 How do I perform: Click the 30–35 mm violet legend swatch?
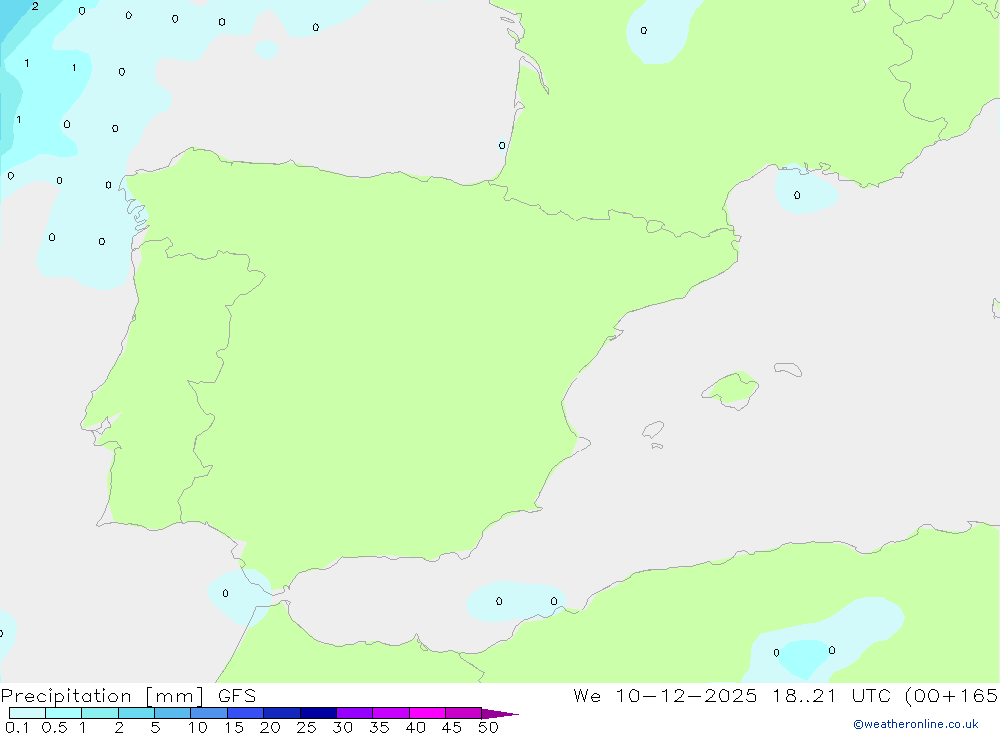click(x=355, y=713)
